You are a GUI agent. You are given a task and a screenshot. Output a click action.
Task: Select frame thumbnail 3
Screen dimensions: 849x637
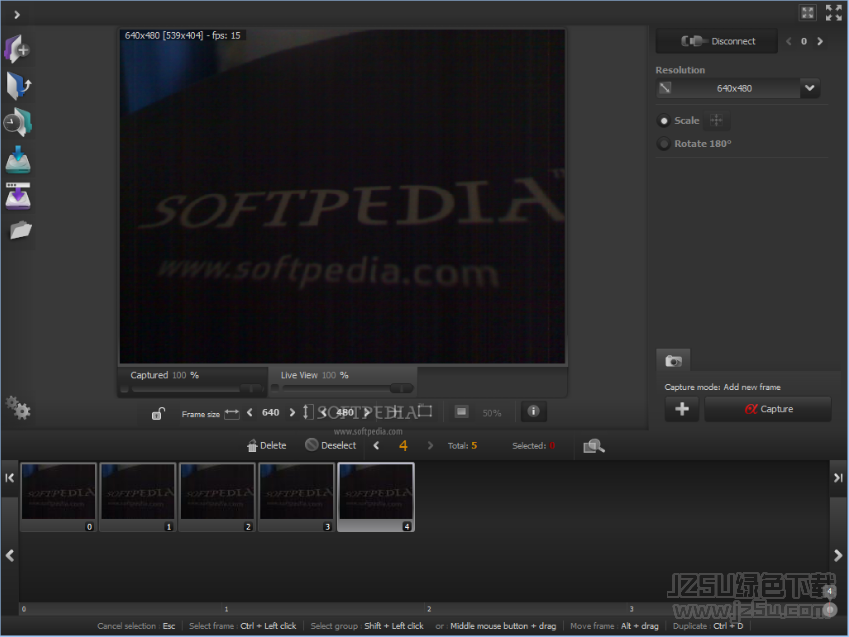pyautogui.click(x=296, y=497)
